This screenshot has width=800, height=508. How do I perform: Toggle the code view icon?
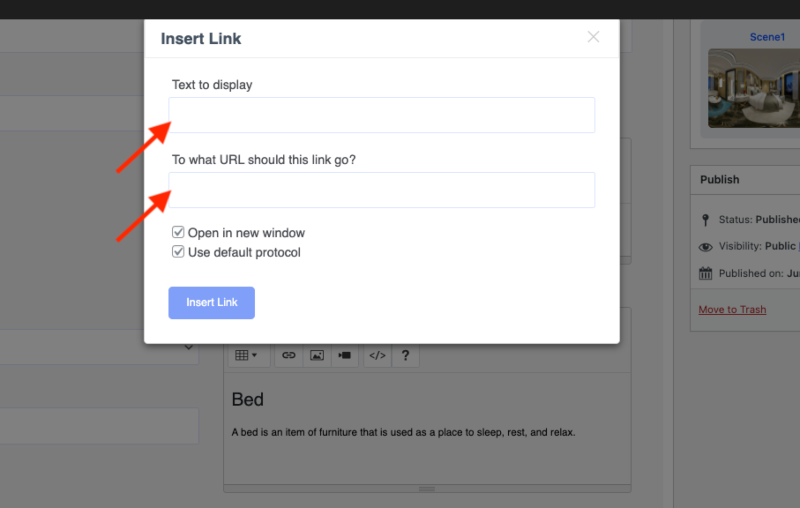[378, 355]
